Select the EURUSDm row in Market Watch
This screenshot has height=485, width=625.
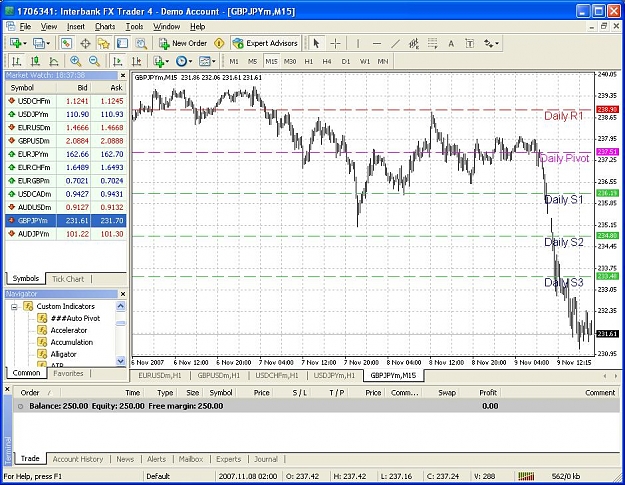click(66, 128)
